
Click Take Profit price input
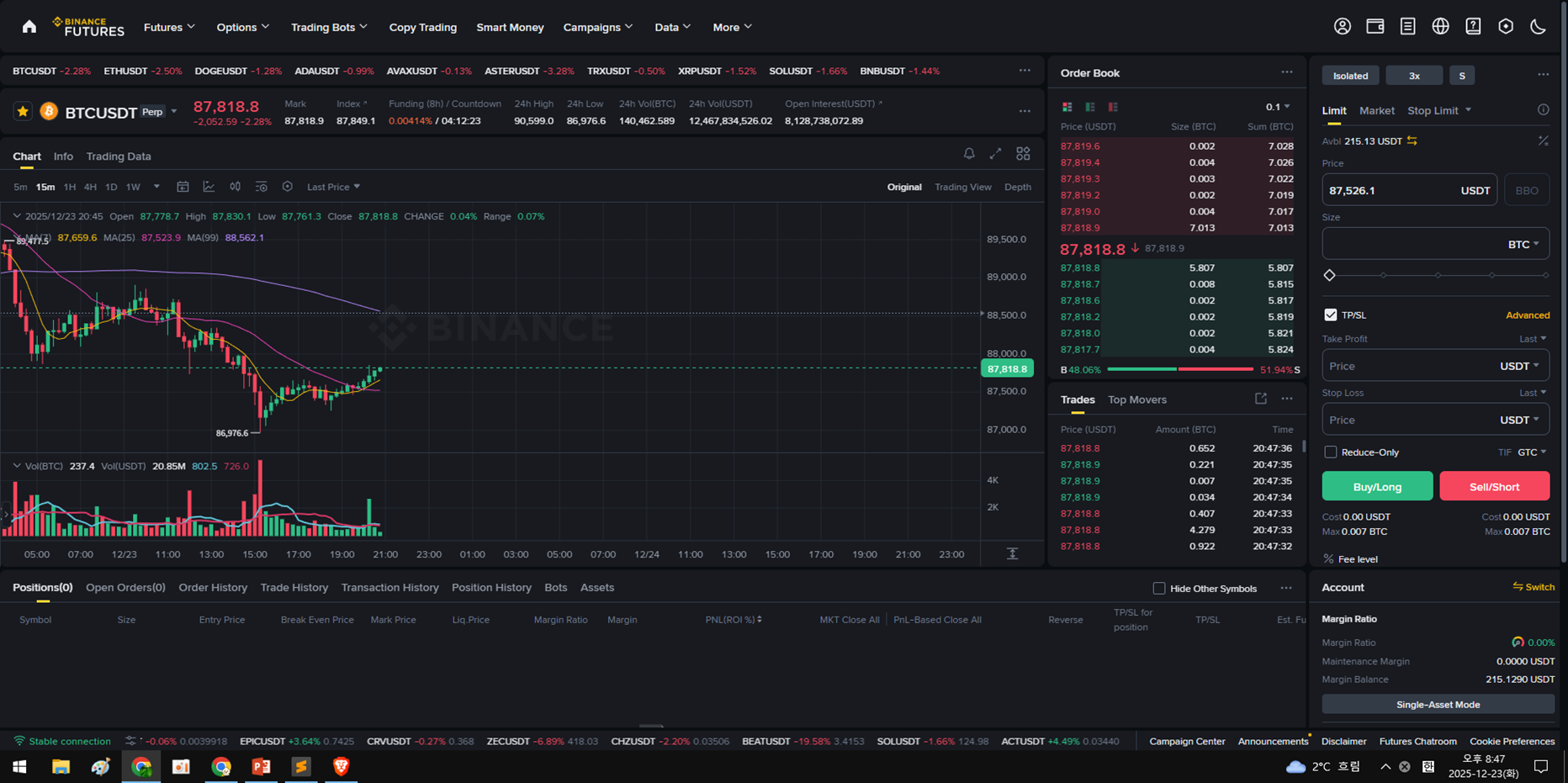1436,366
